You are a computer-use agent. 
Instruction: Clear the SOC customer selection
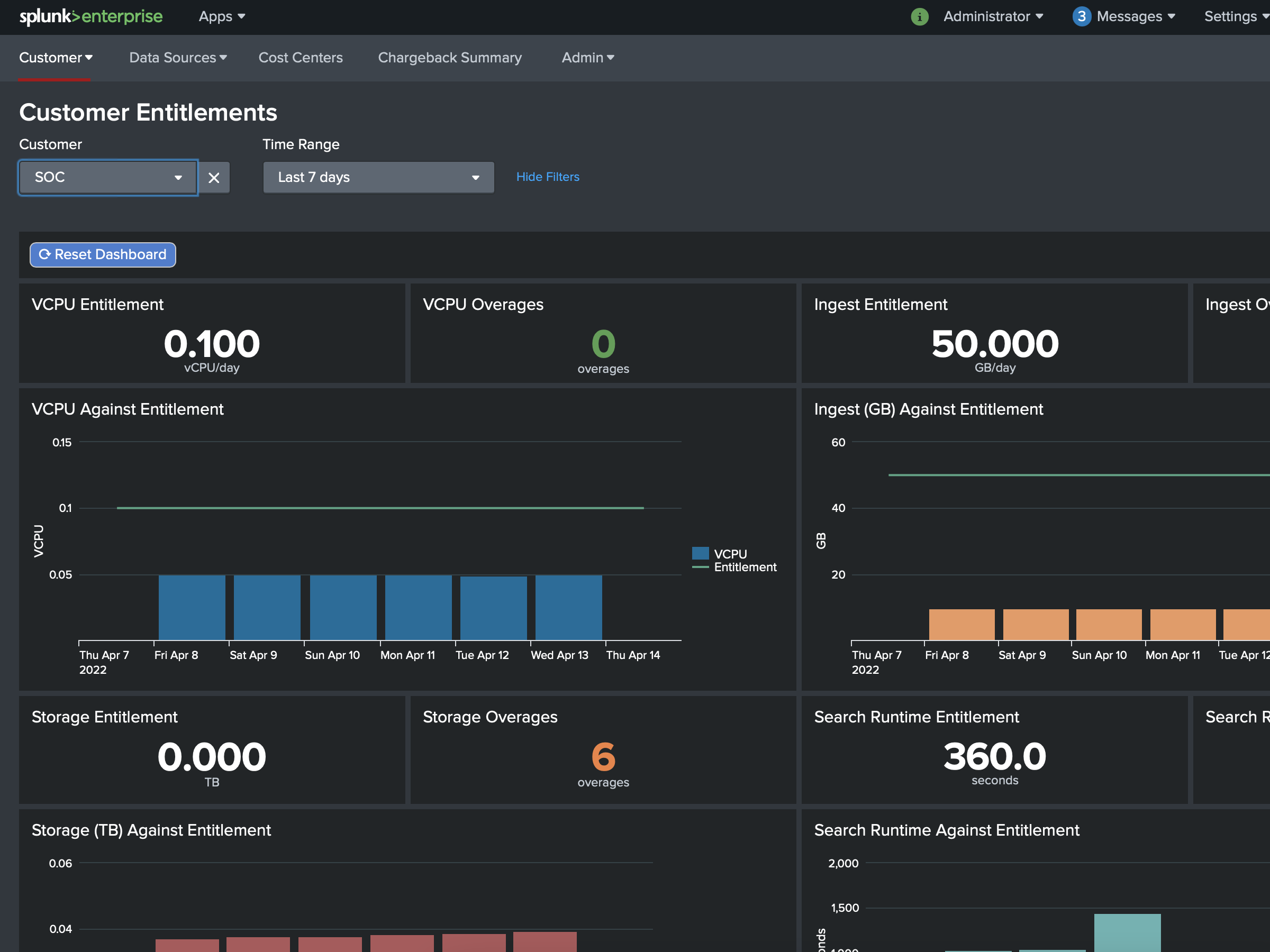coord(214,178)
